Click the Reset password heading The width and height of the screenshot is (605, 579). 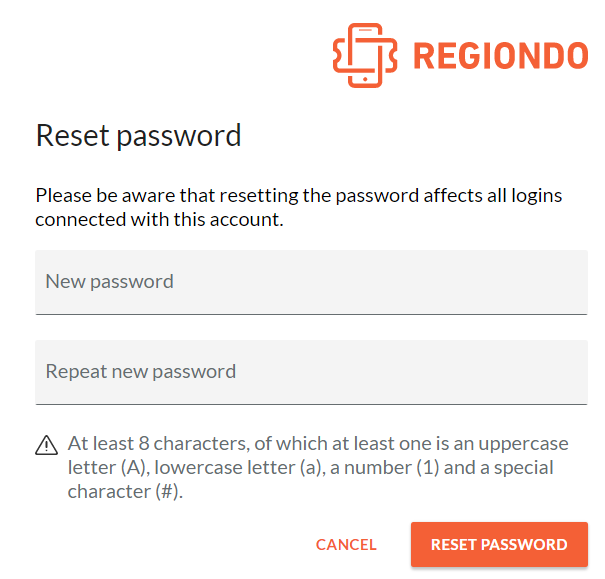point(139,136)
